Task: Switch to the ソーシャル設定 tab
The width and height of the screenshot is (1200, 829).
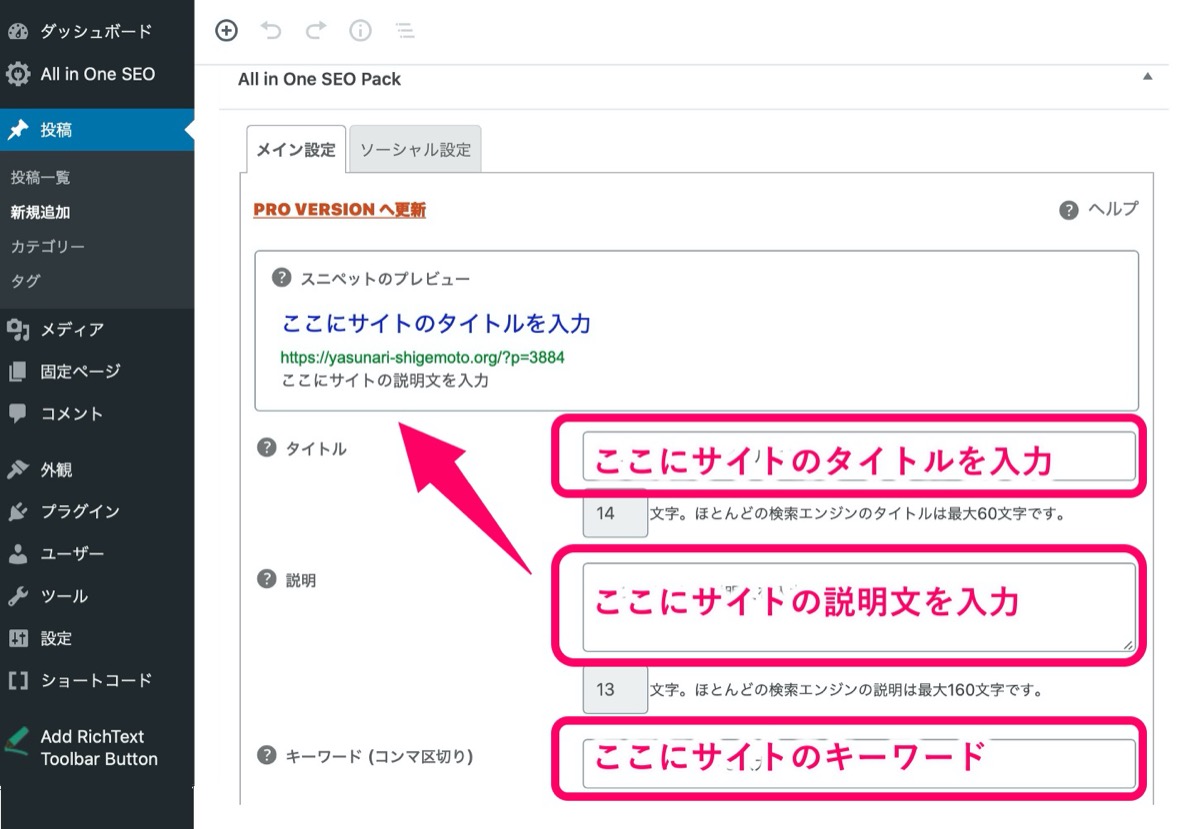Action: pyautogui.click(x=415, y=150)
